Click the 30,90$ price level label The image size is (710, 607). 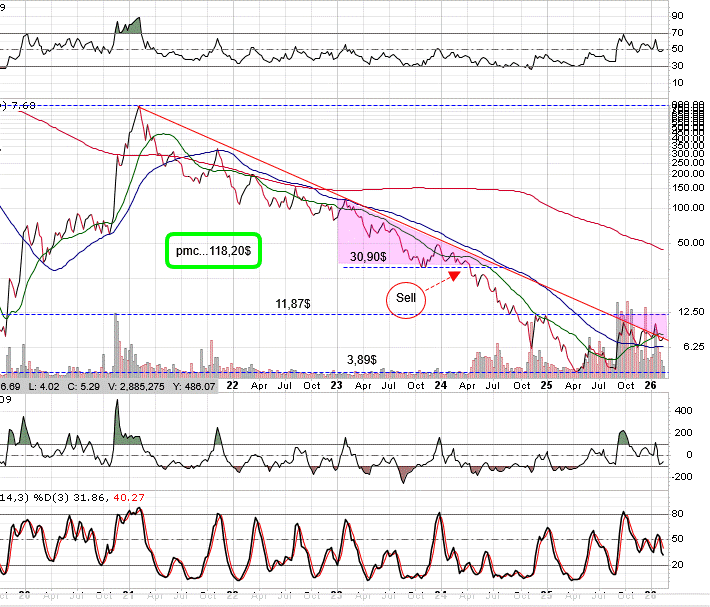pos(369,257)
